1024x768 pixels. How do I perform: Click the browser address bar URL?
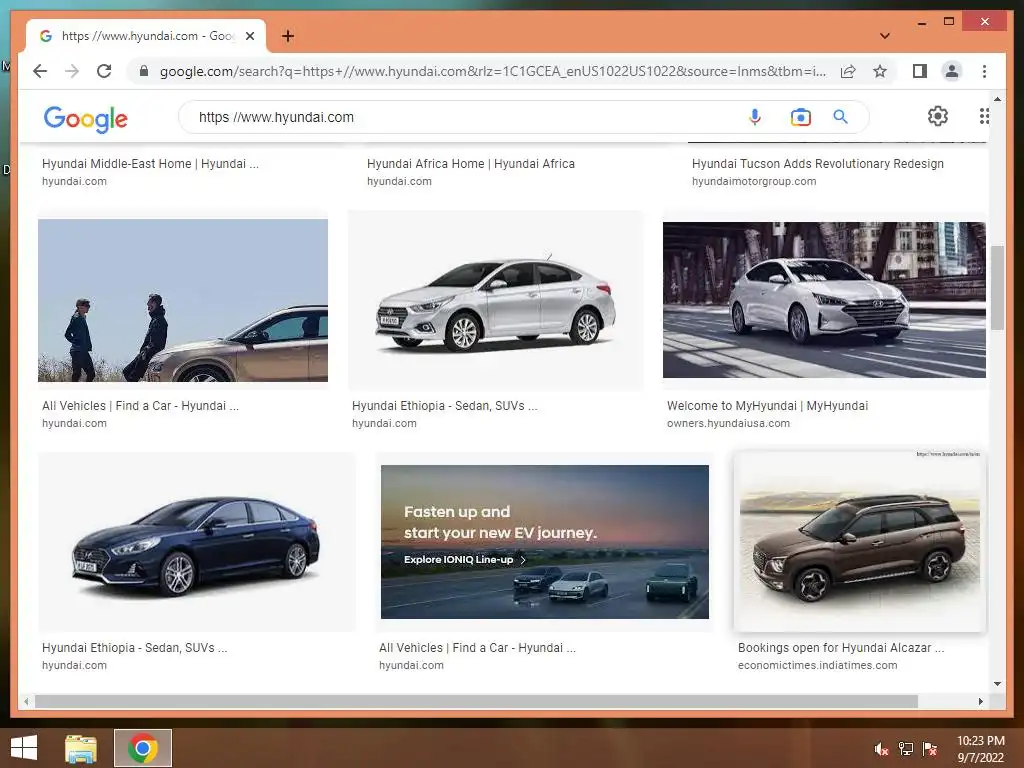pyautogui.click(x=492, y=71)
